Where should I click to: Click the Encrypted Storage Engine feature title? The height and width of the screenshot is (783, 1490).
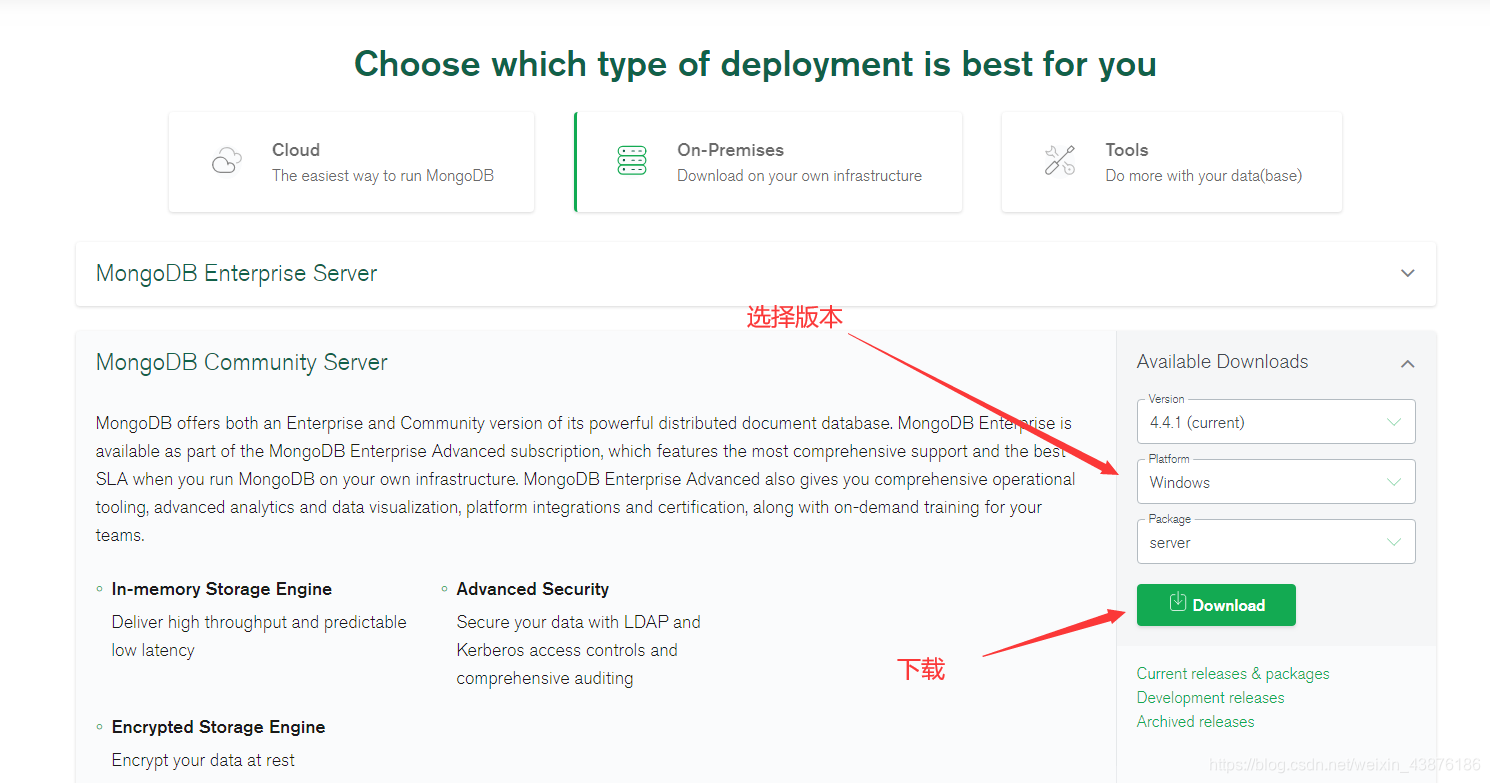(219, 727)
